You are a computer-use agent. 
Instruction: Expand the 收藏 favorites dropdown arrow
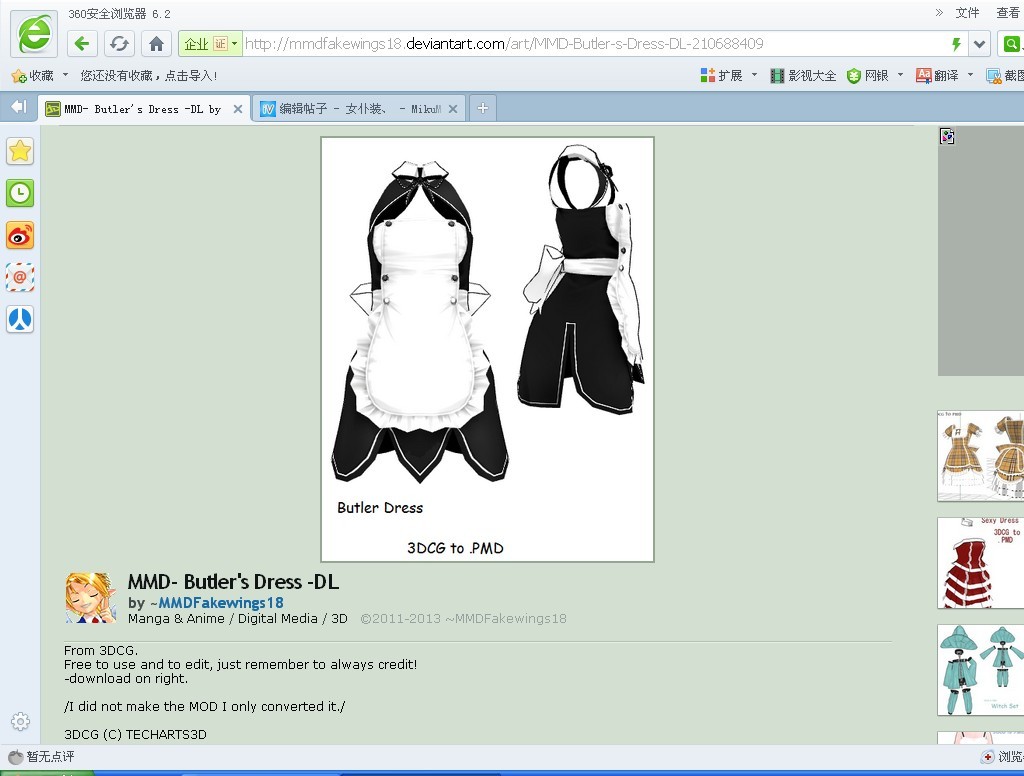65,75
